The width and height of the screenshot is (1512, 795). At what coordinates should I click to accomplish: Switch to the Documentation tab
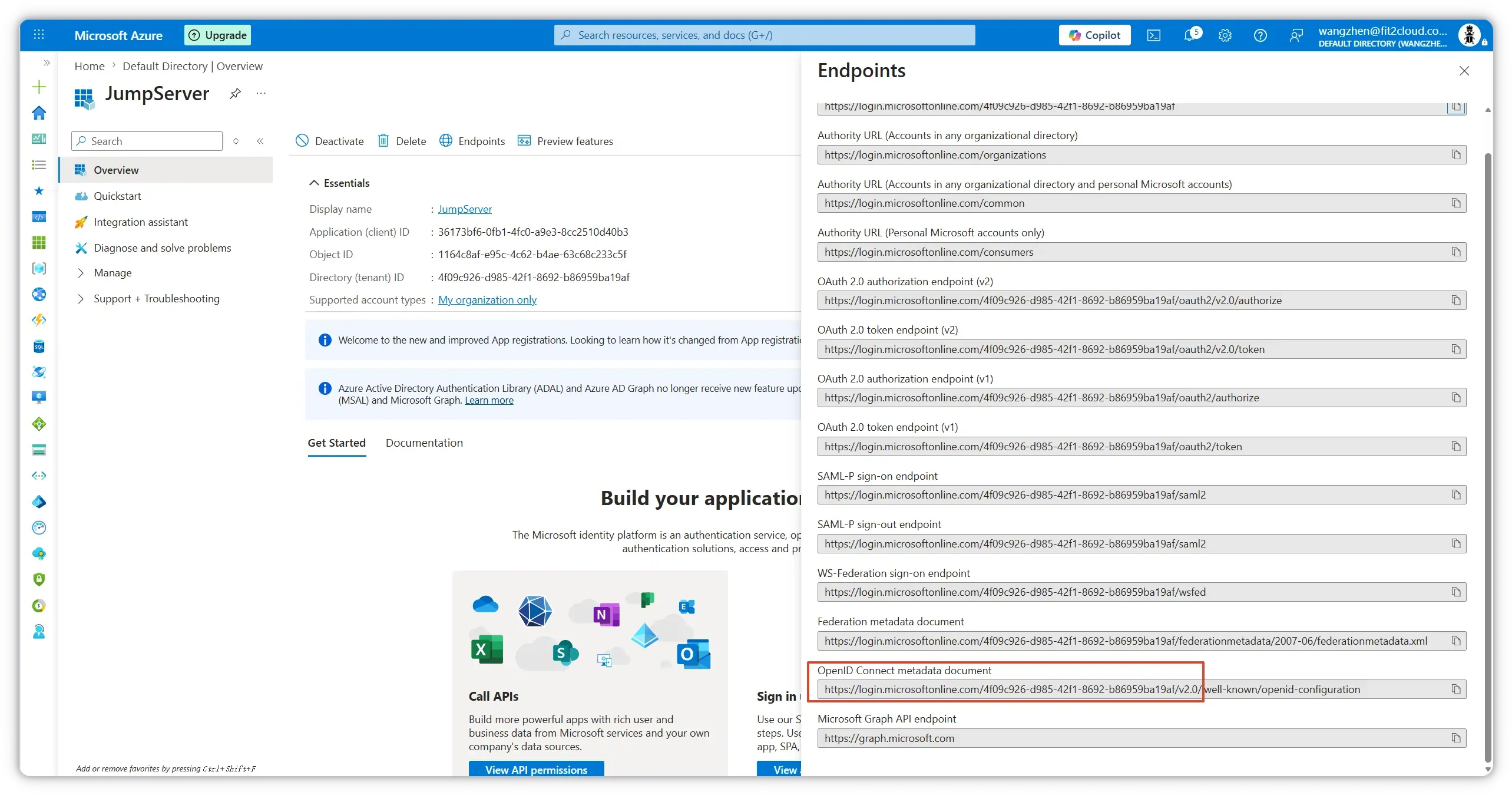[x=424, y=443]
